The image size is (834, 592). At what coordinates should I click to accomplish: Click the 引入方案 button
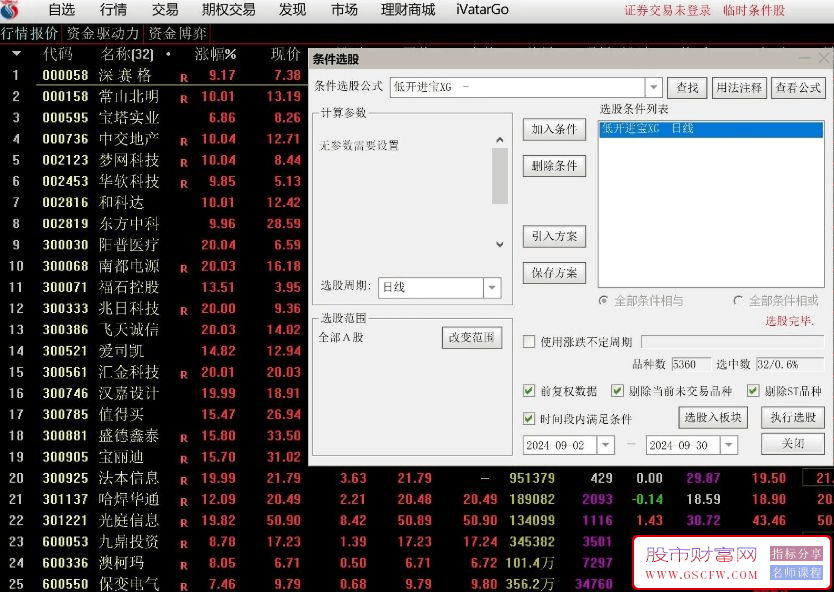pos(554,236)
